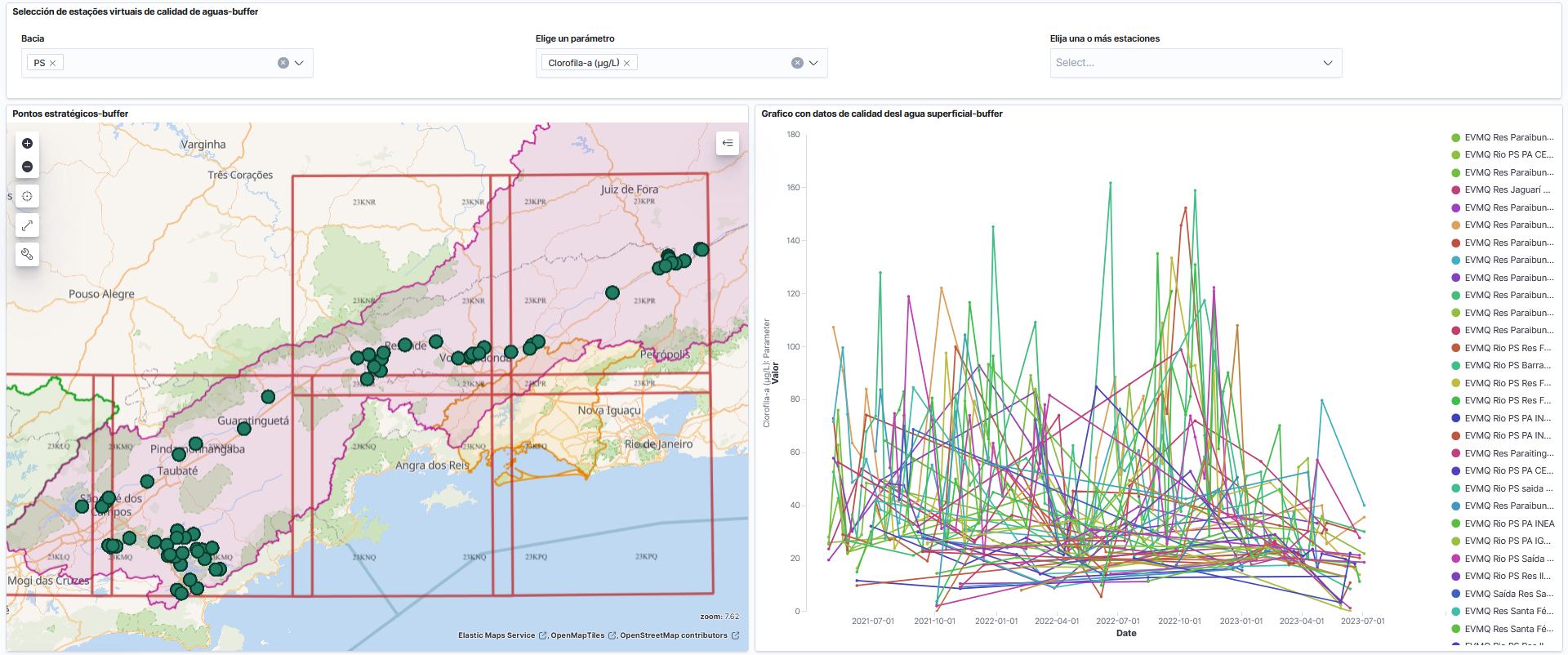Open the Bacia dropdown arrow
Viewport: 1568px width, 655px height.
tap(300, 63)
